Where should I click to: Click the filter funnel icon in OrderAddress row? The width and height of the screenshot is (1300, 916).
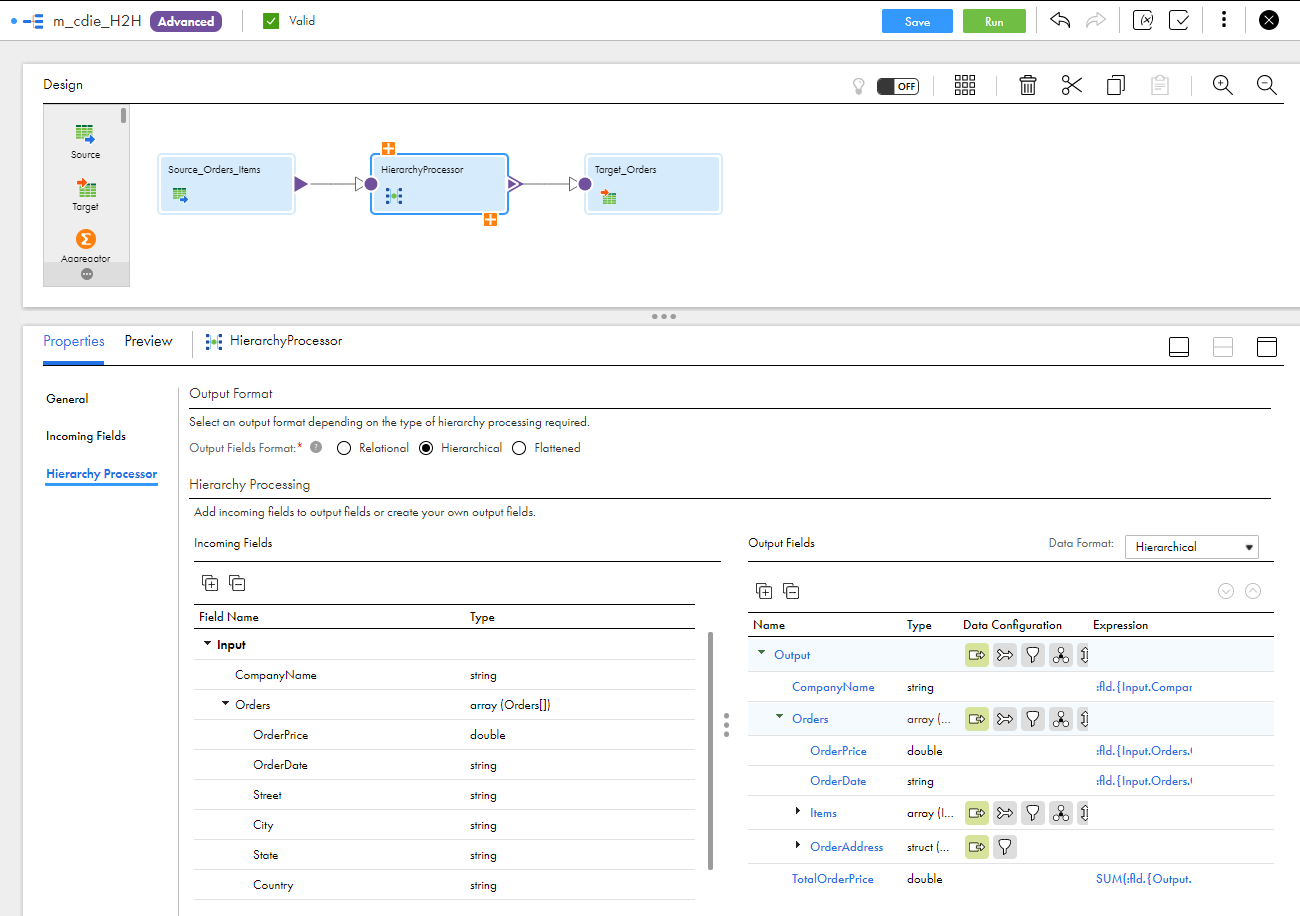pyautogui.click(x=1005, y=847)
